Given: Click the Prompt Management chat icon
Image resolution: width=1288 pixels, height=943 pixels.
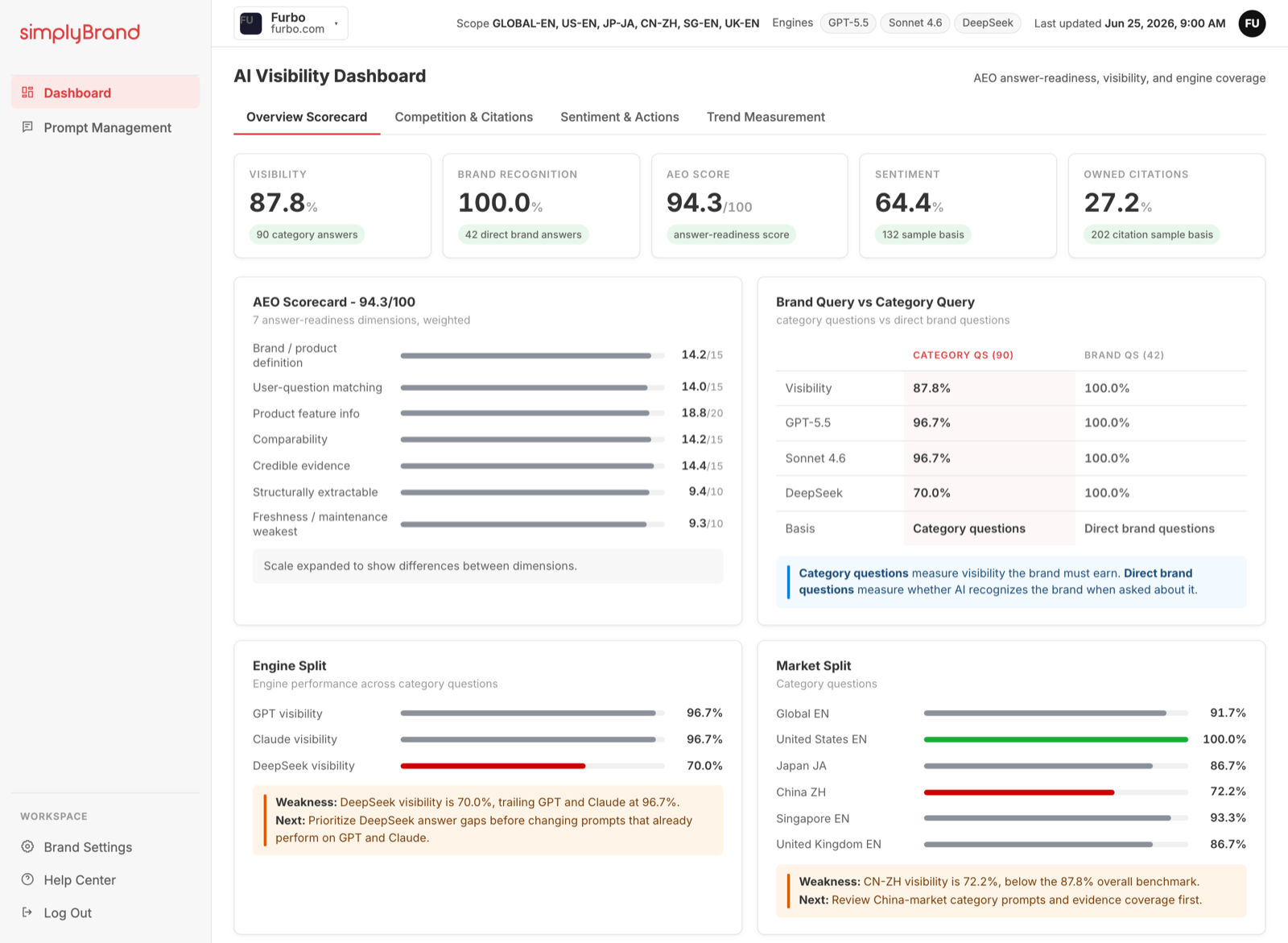Looking at the screenshot, I should click(27, 126).
